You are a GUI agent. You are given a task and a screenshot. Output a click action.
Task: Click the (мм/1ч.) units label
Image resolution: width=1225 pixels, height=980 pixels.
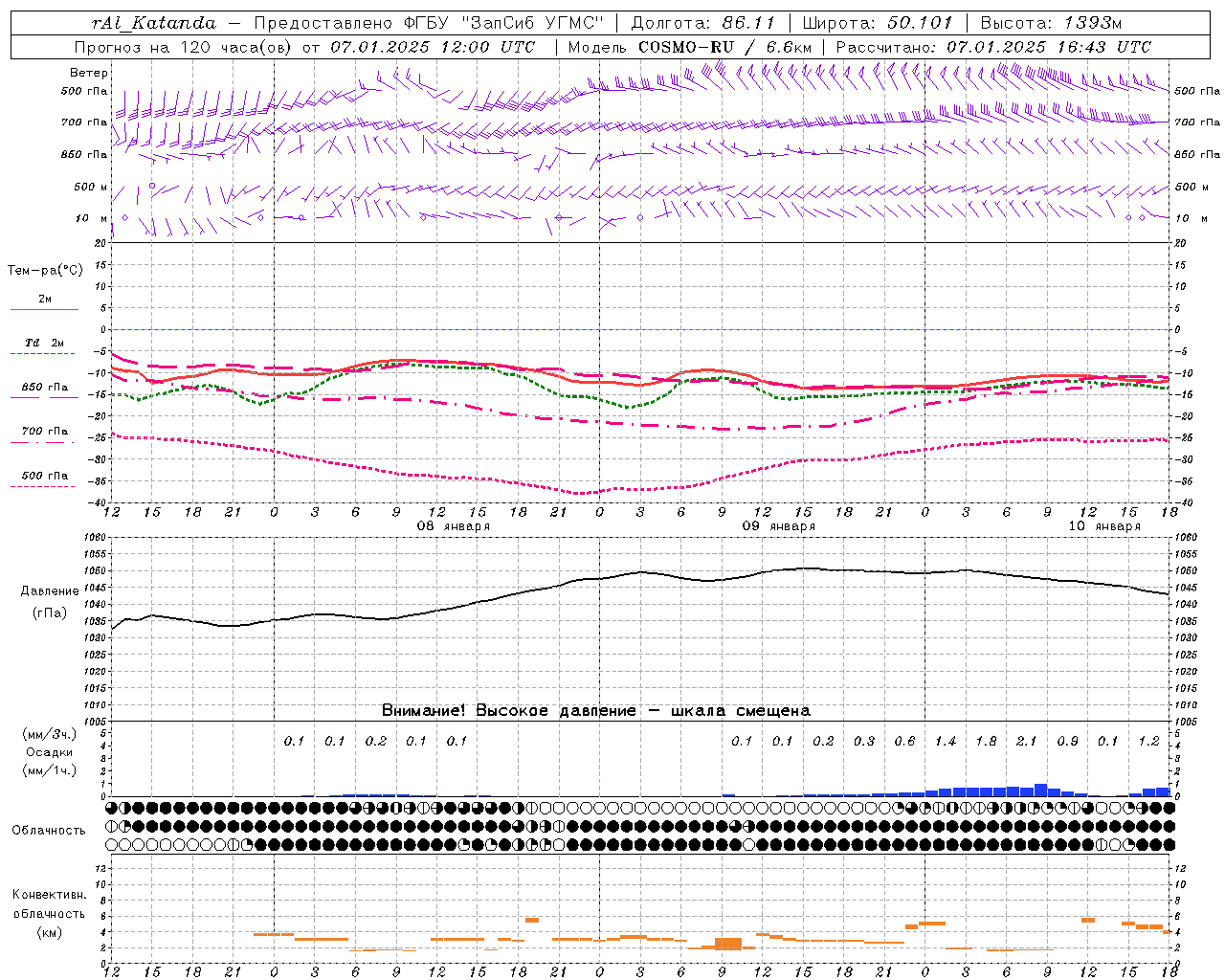pos(50,770)
